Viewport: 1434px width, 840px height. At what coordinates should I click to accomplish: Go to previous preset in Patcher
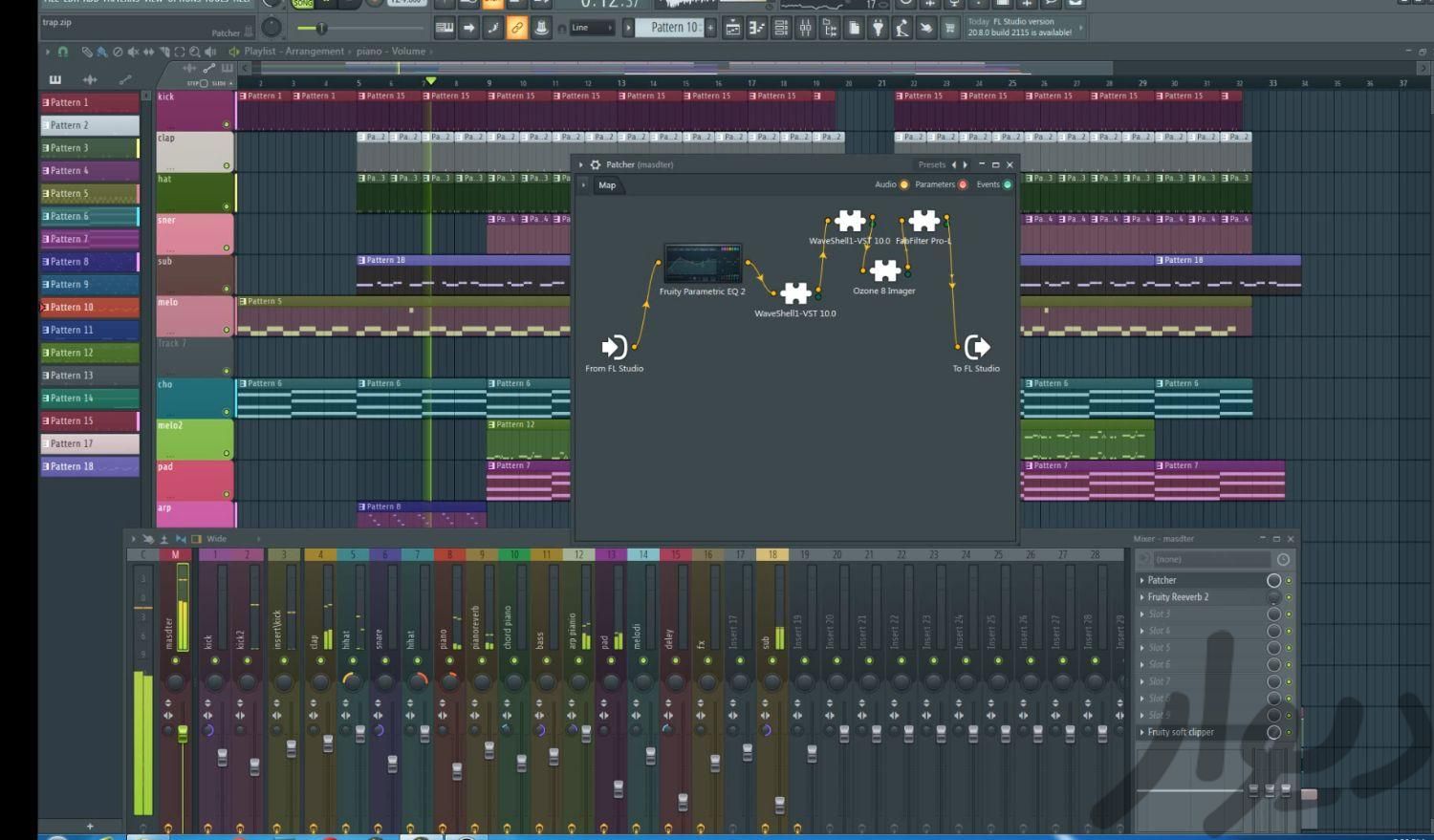click(x=953, y=164)
